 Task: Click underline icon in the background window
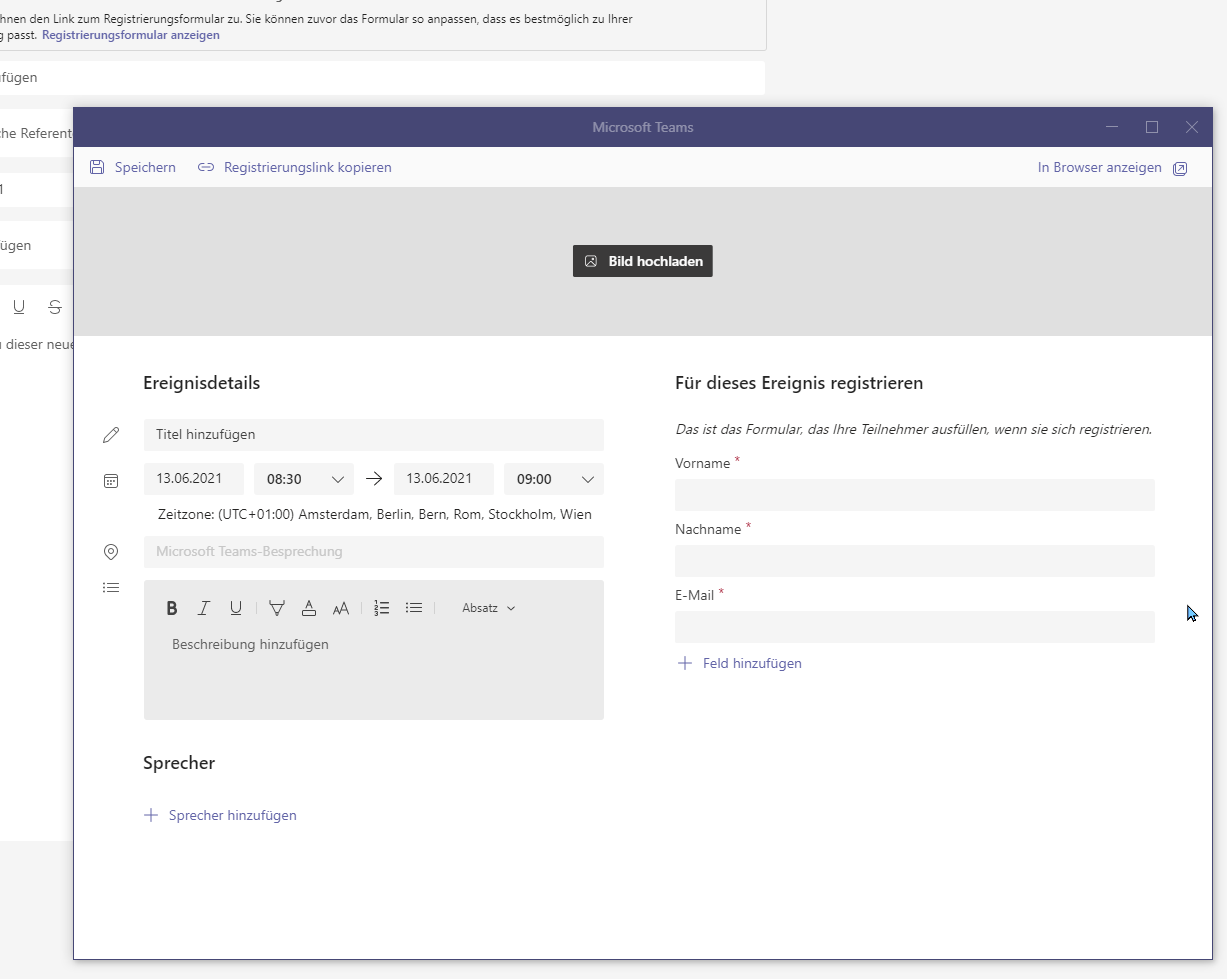point(19,307)
